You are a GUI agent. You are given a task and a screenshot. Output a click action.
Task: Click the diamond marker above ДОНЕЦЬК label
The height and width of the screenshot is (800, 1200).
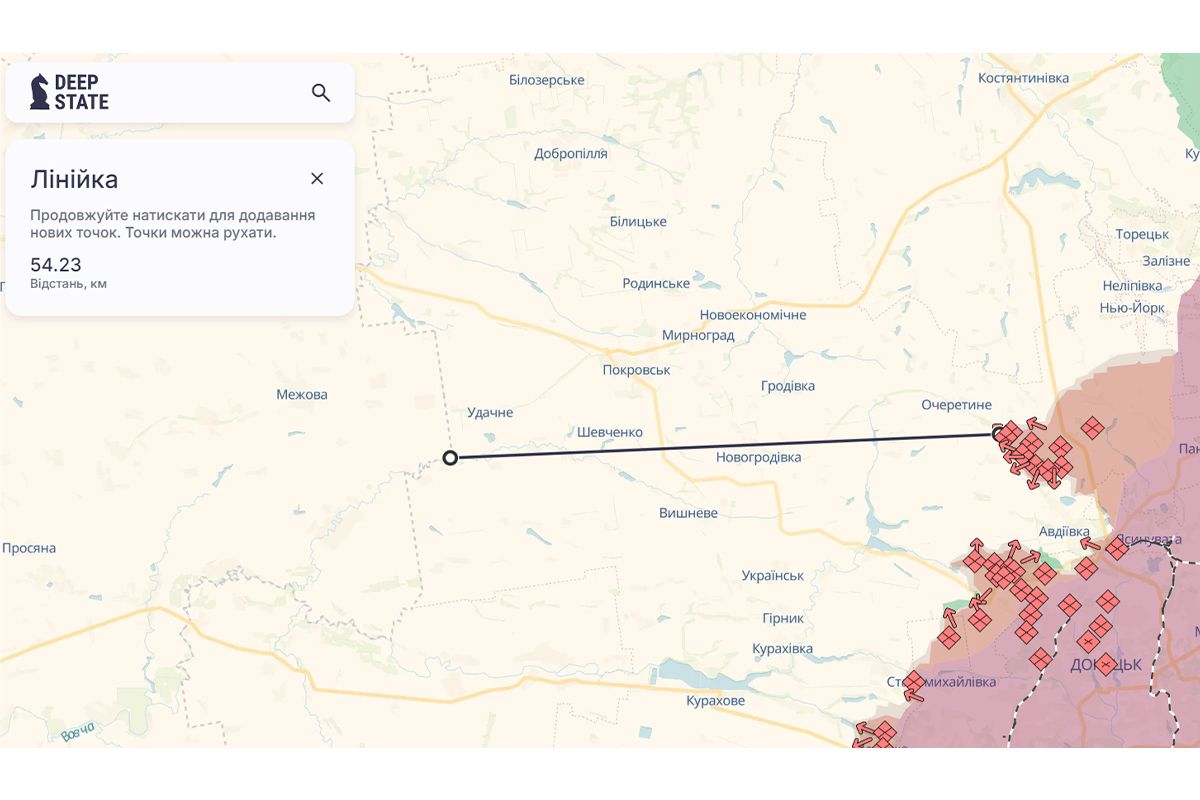pyautogui.click(x=1087, y=642)
